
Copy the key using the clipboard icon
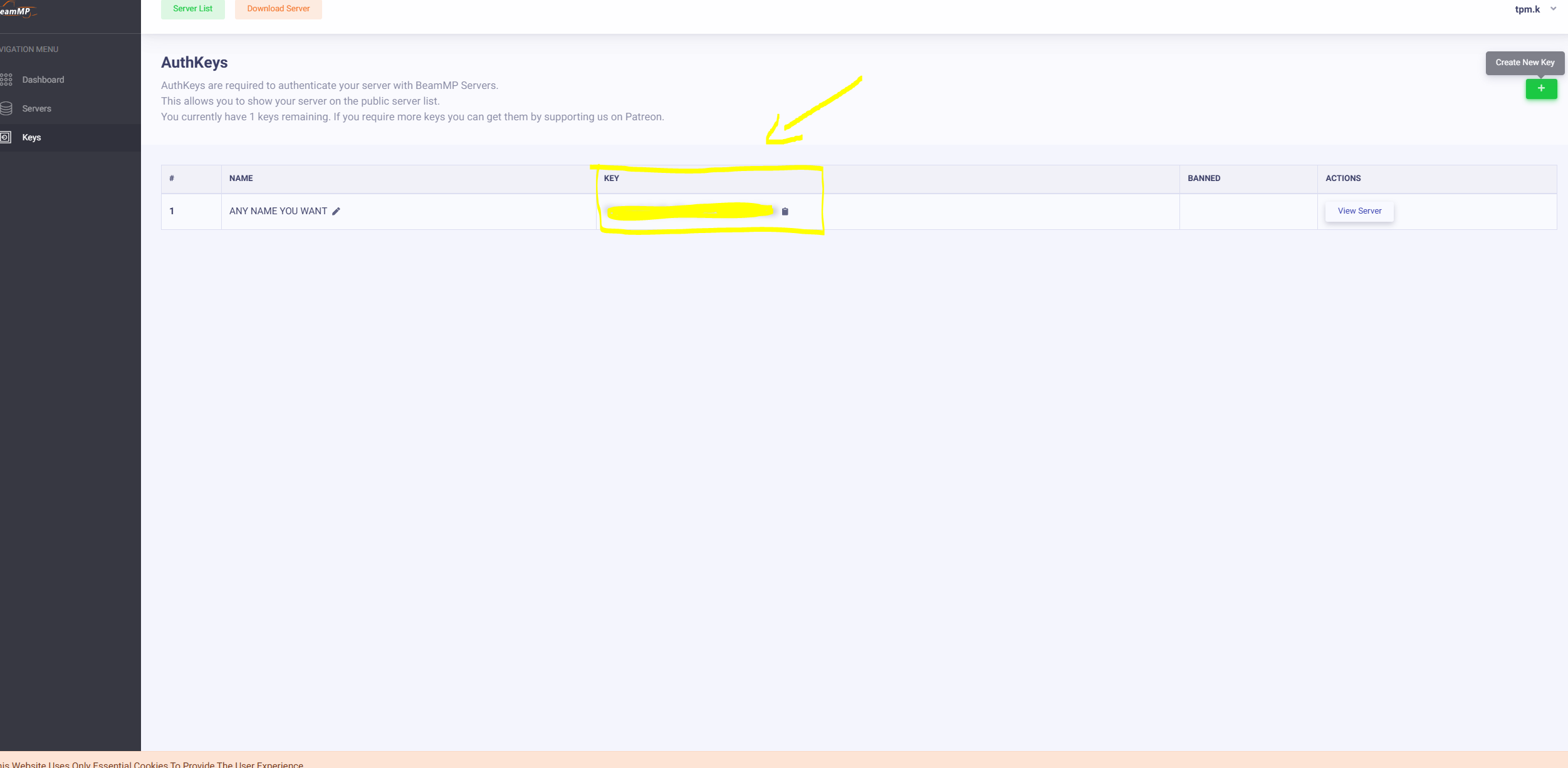pos(785,212)
